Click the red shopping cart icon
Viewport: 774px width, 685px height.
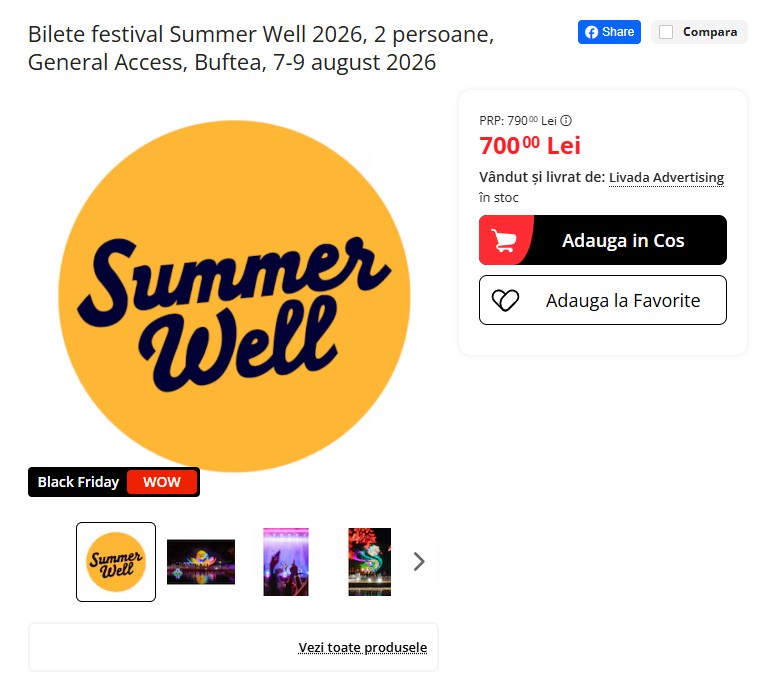[x=504, y=240]
